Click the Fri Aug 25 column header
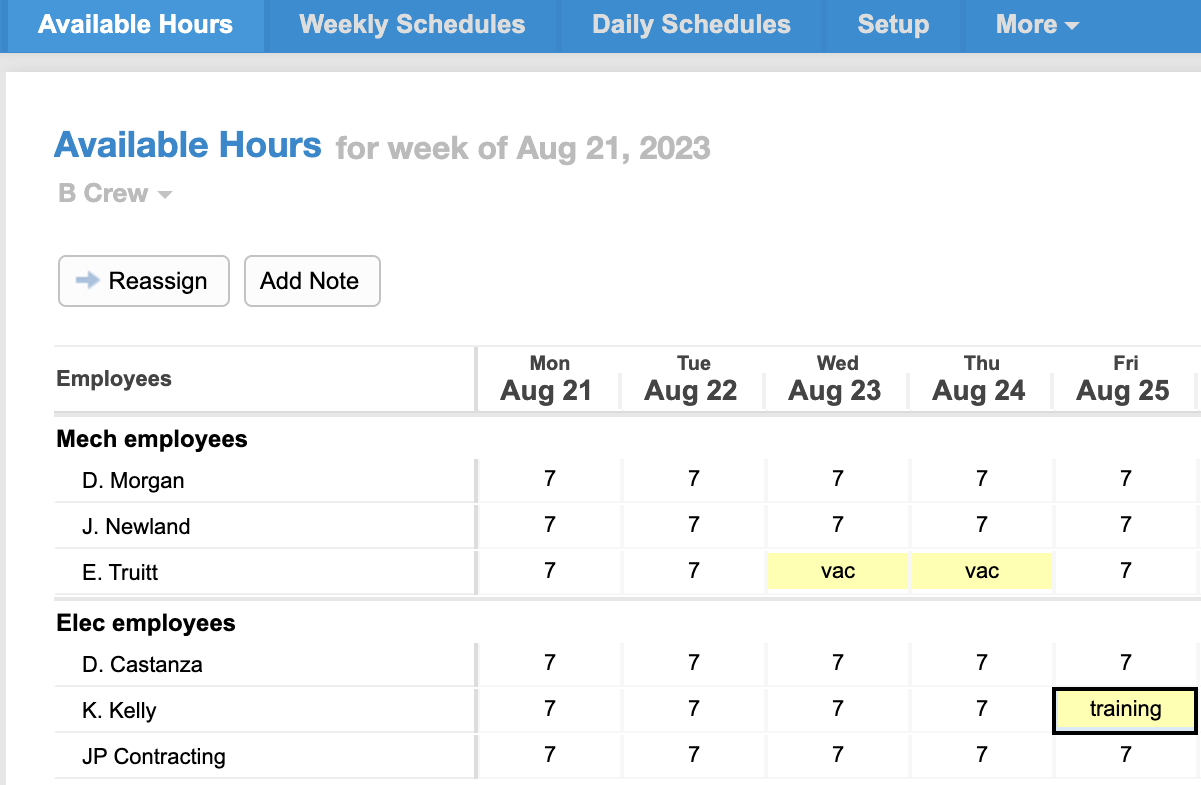The width and height of the screenshot is (1201, 785). tap(1124, 380)
